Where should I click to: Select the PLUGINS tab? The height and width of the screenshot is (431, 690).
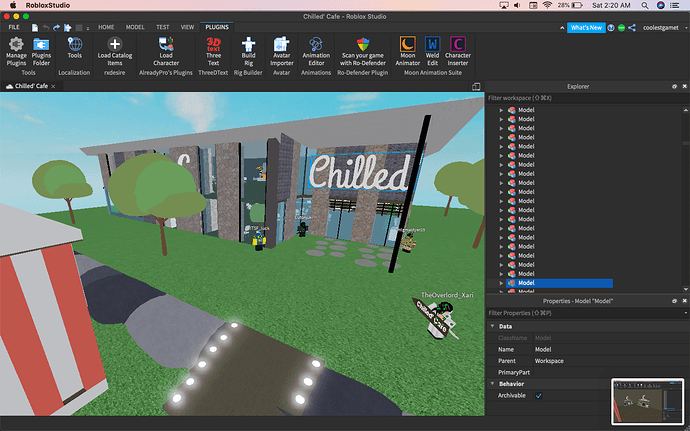(217, 27)
